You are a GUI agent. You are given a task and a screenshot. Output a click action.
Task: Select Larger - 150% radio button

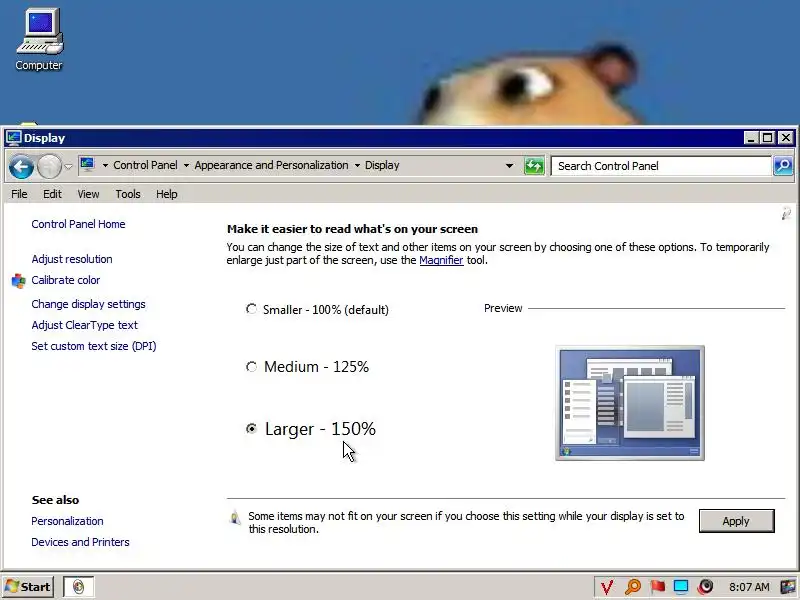(x=251, y=429)
